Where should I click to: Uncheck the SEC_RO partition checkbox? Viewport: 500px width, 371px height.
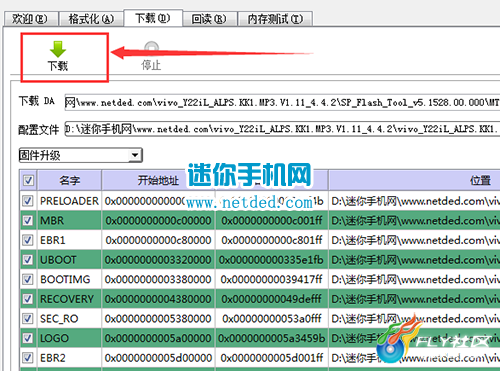tap(28, 319)
